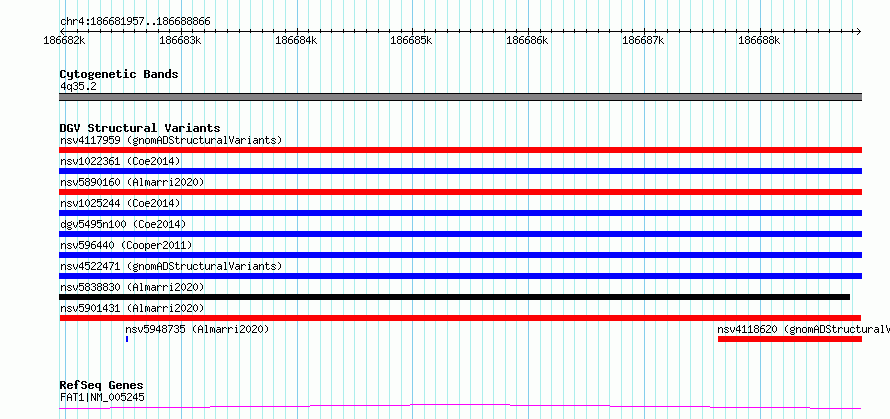The height and width of the screenshot is (419, 890).
Task: Select the 4q35.2 band label
Action: [x=78, y=86]
